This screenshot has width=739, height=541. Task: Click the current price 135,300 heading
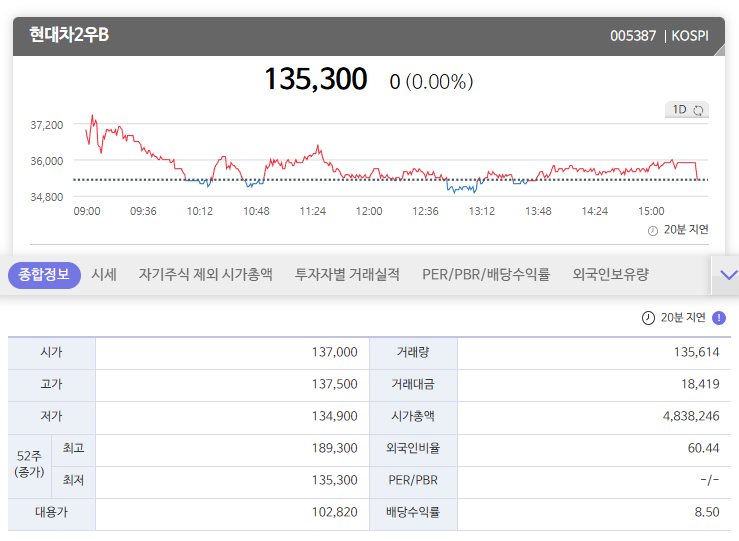315,79
